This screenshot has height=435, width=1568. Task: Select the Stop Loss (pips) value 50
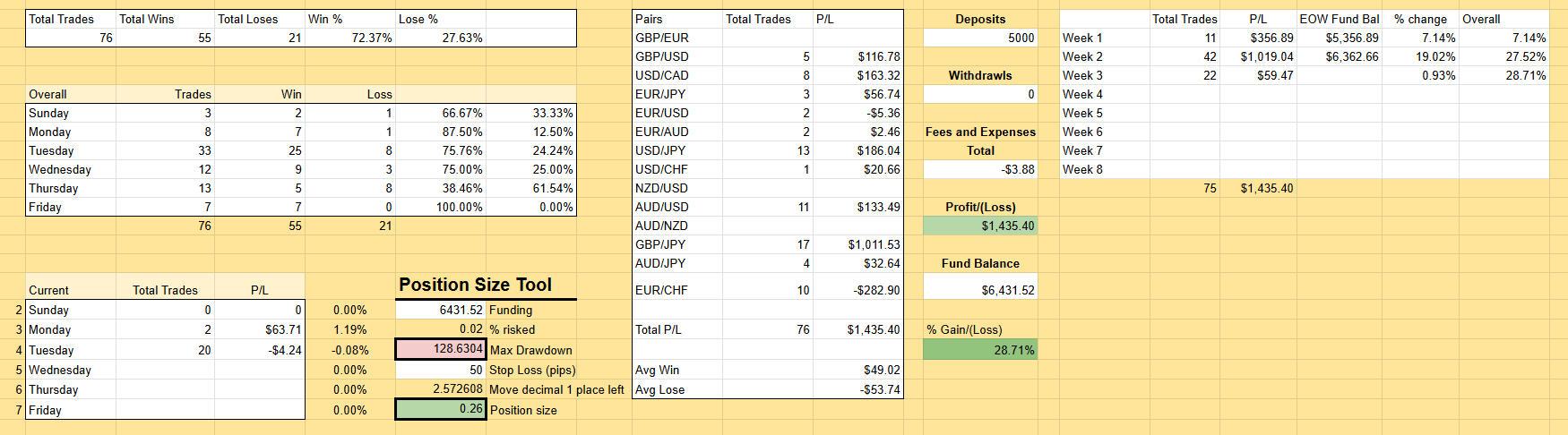point(441,370)
